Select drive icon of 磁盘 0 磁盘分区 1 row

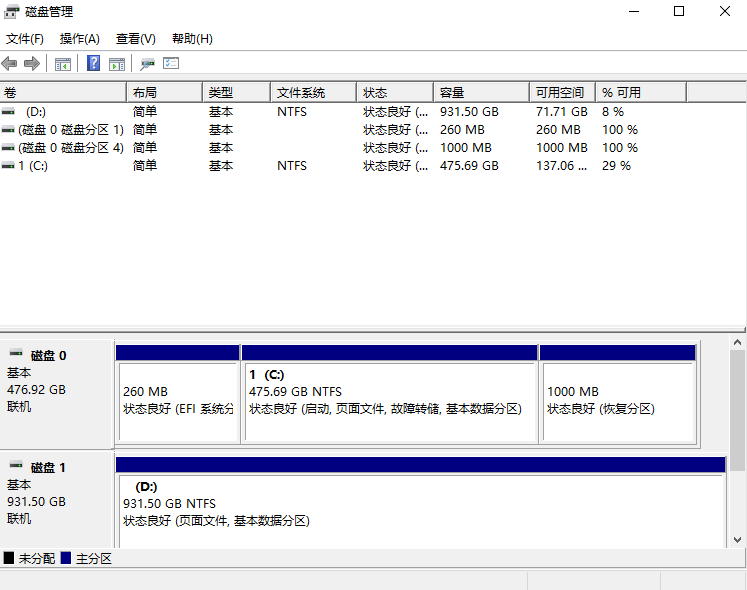pos(8,130)
